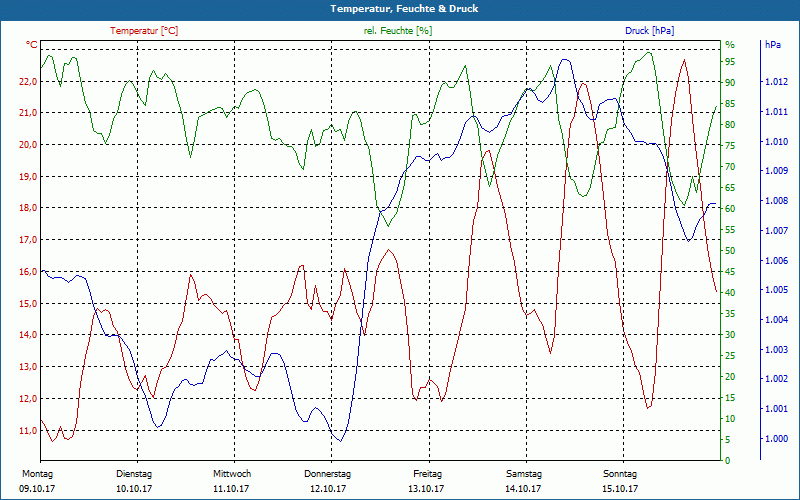Screen dimensions: 800x500
Task: Click temperature axis value '18,0'
Action: 28,208
